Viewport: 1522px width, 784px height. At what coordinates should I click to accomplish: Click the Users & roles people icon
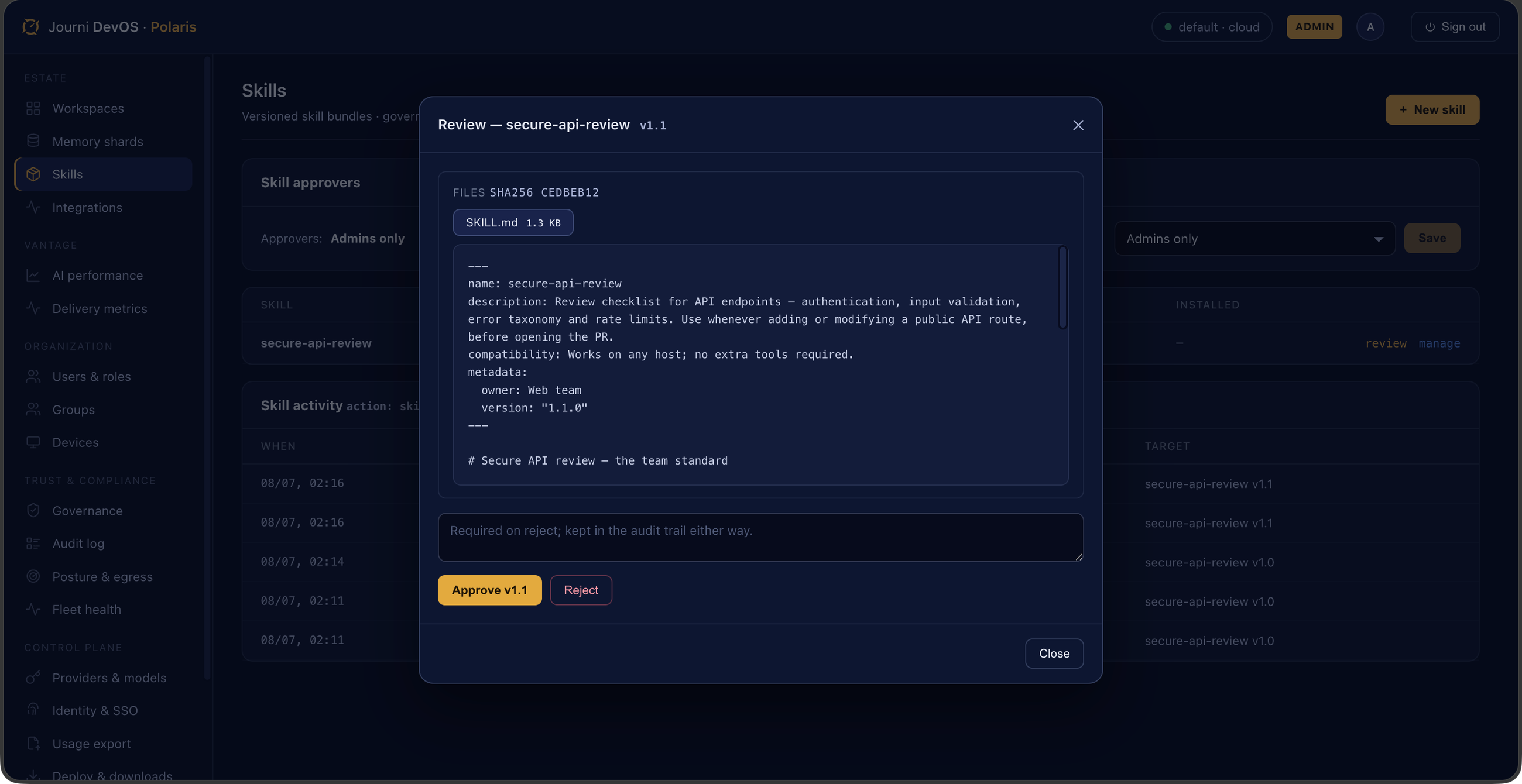(33, 377)
